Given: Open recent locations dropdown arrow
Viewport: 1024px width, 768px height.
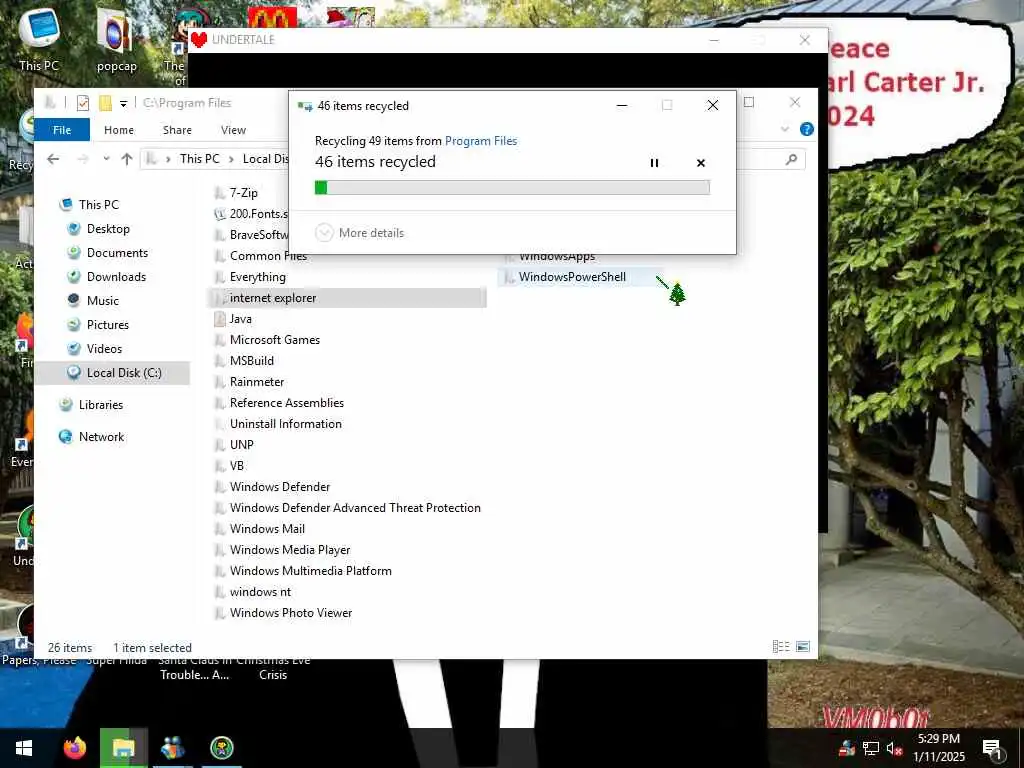Looking at the screenshot, I should [106, 159].
